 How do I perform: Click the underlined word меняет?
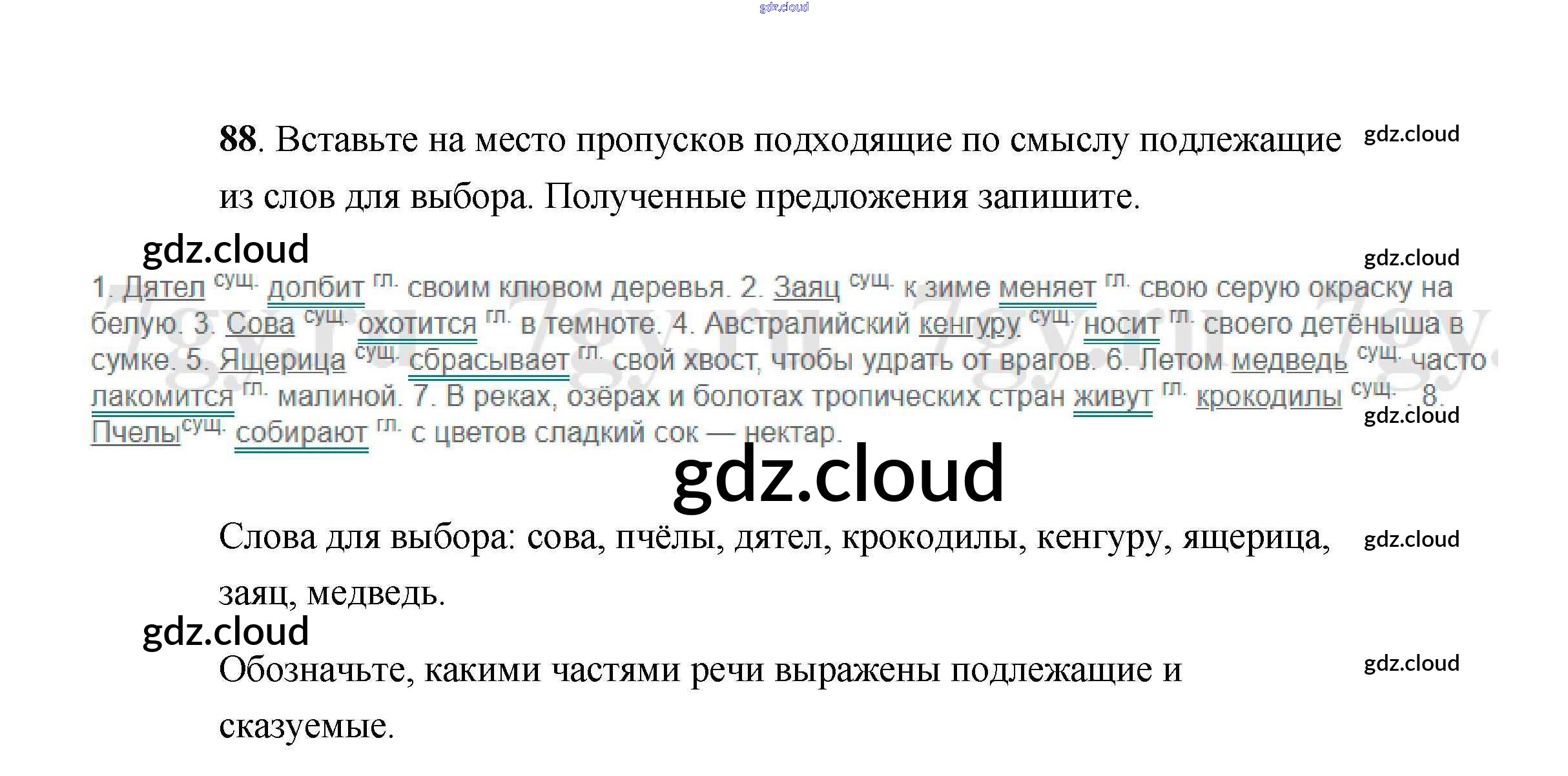coord(1047,288)
